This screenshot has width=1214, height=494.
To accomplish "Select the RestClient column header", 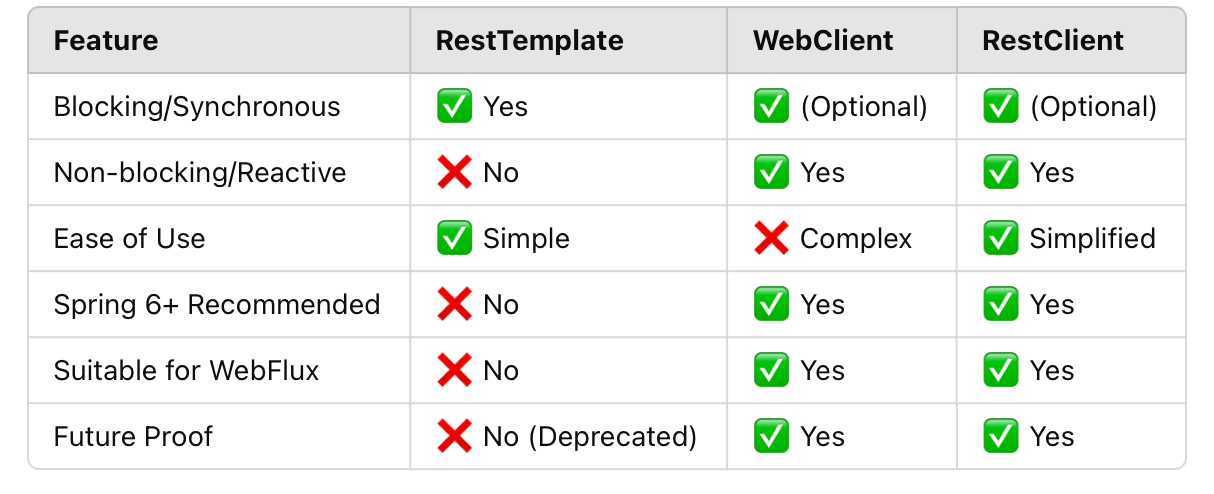I will [1053, 41].
